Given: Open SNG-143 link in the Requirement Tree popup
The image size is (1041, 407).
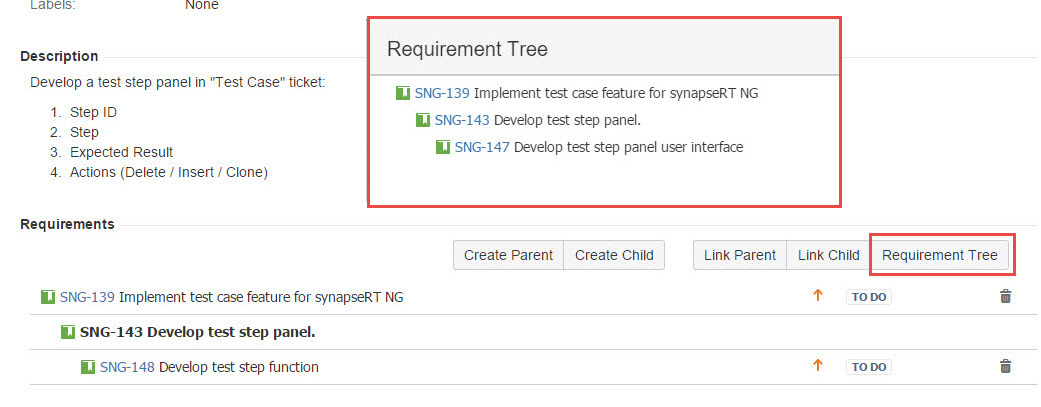Looking at the screenshot, I should 462,120.
